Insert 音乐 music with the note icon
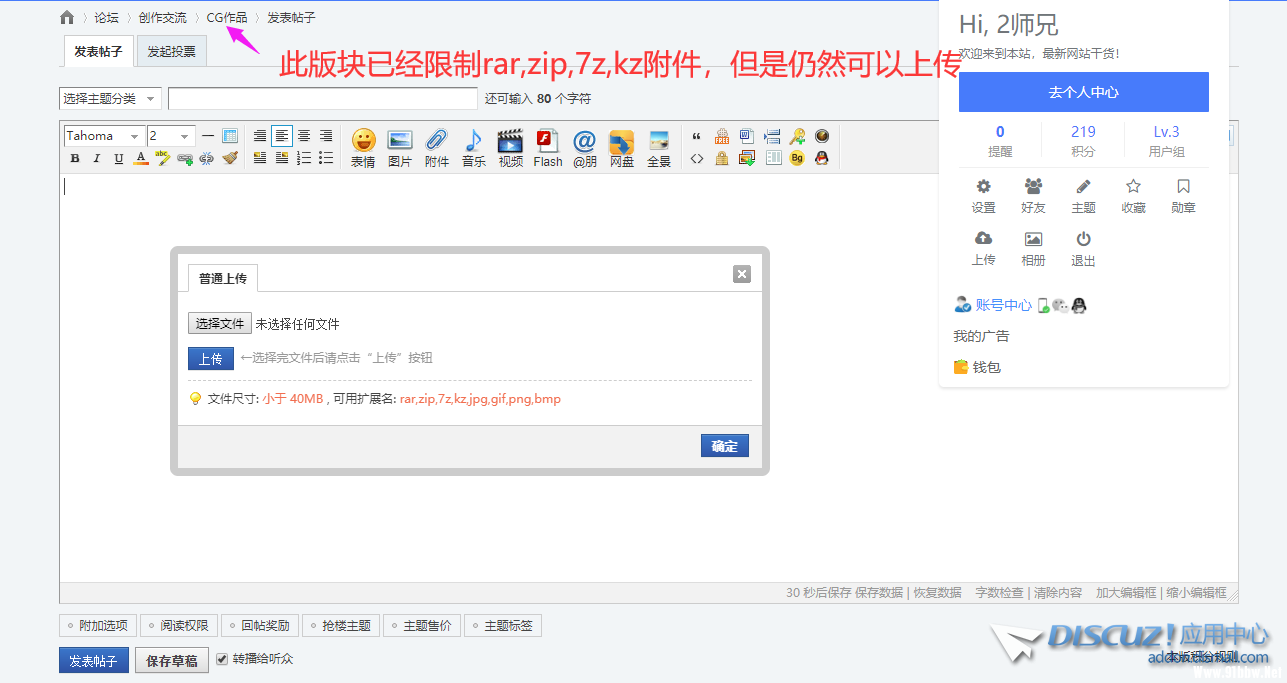The width and height of the screenshot is (1287, 683). coord(473,146)
